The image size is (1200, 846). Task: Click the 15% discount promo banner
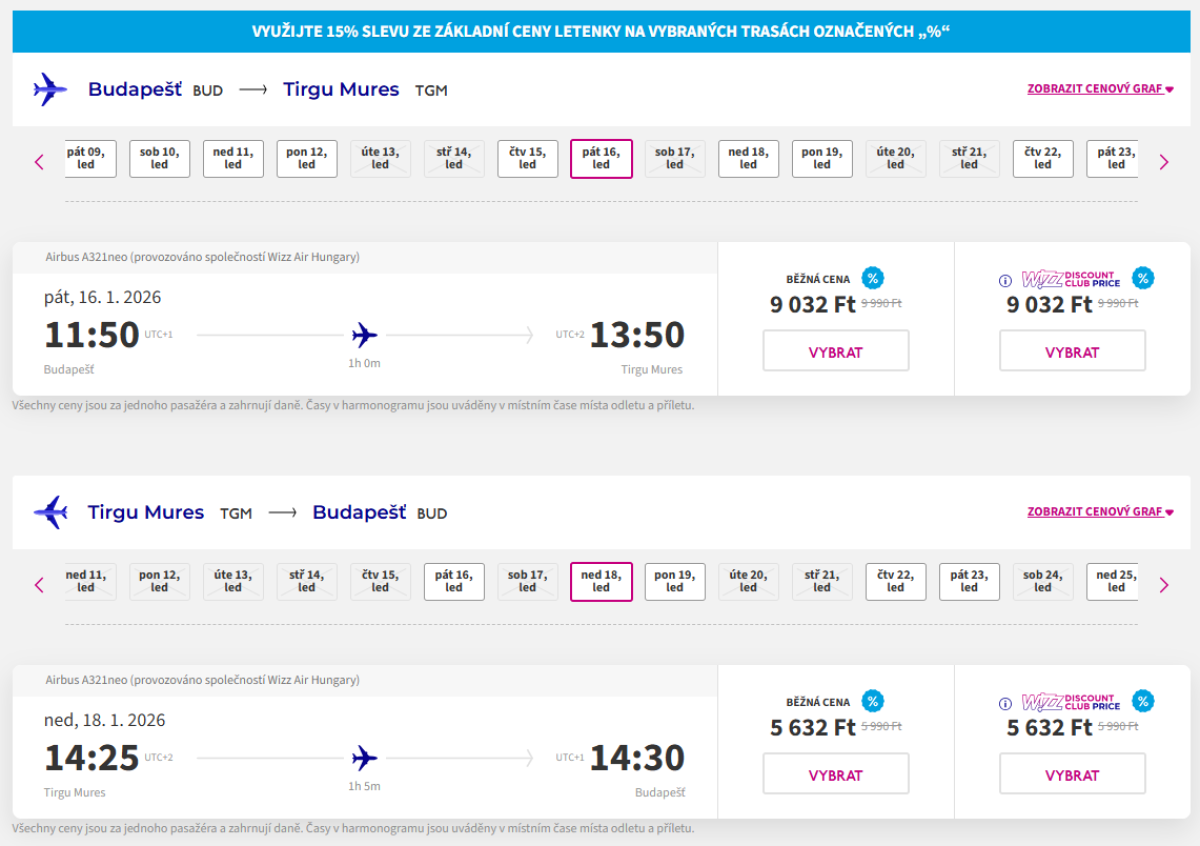click(601, 31)
